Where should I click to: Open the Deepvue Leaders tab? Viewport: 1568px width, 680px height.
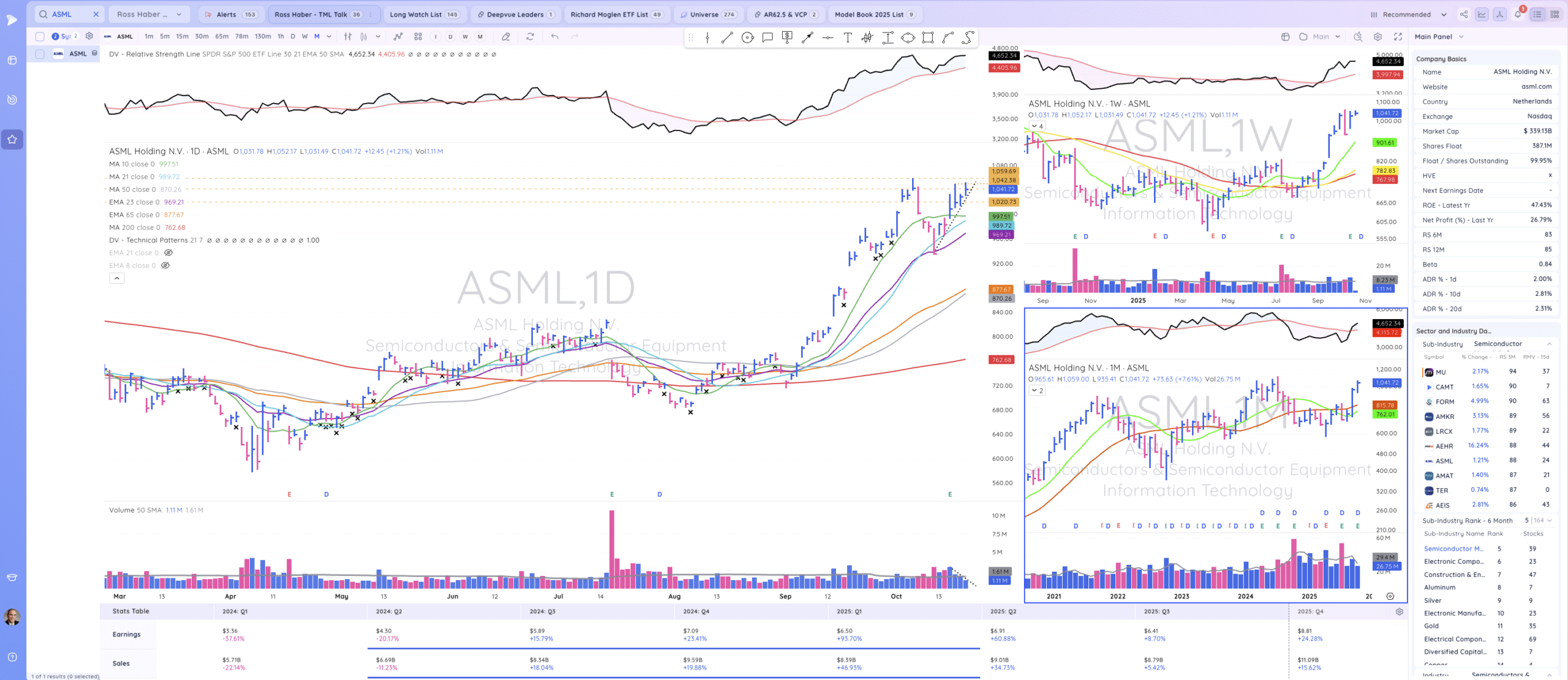516,15
